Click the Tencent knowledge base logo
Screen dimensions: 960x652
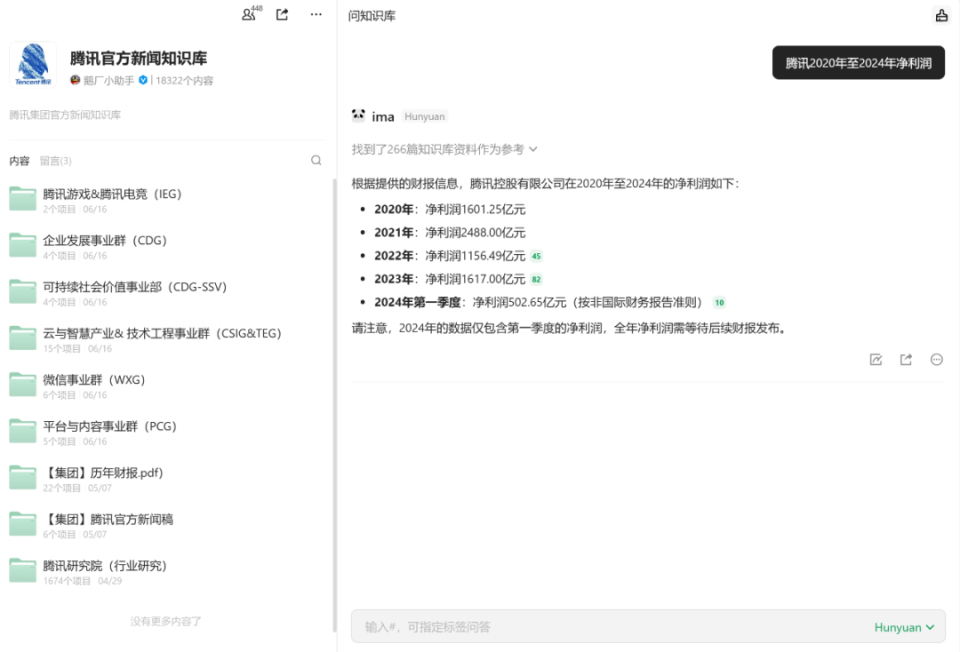click(x=33, y=65)
